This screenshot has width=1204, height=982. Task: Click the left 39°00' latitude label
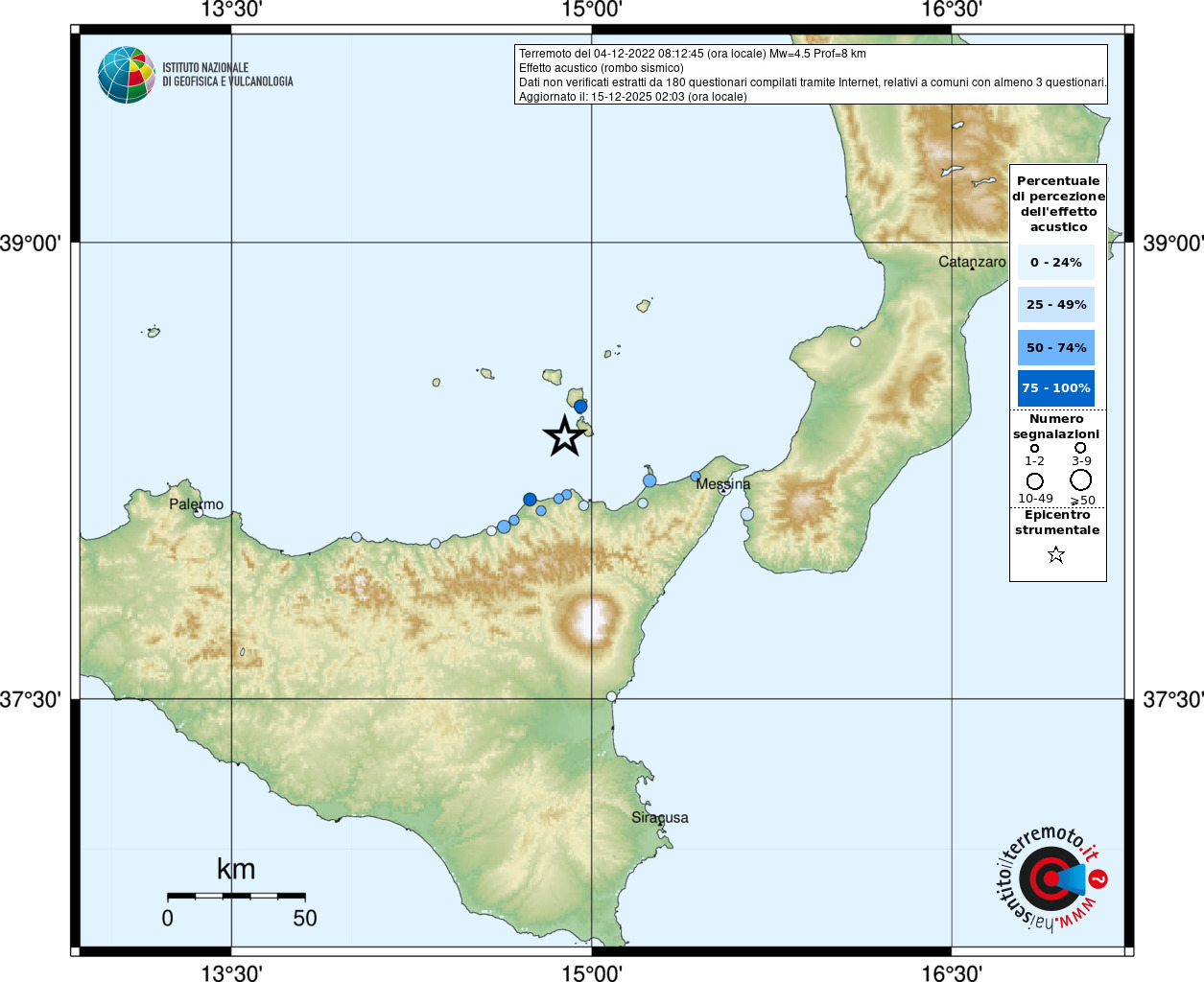31,243
